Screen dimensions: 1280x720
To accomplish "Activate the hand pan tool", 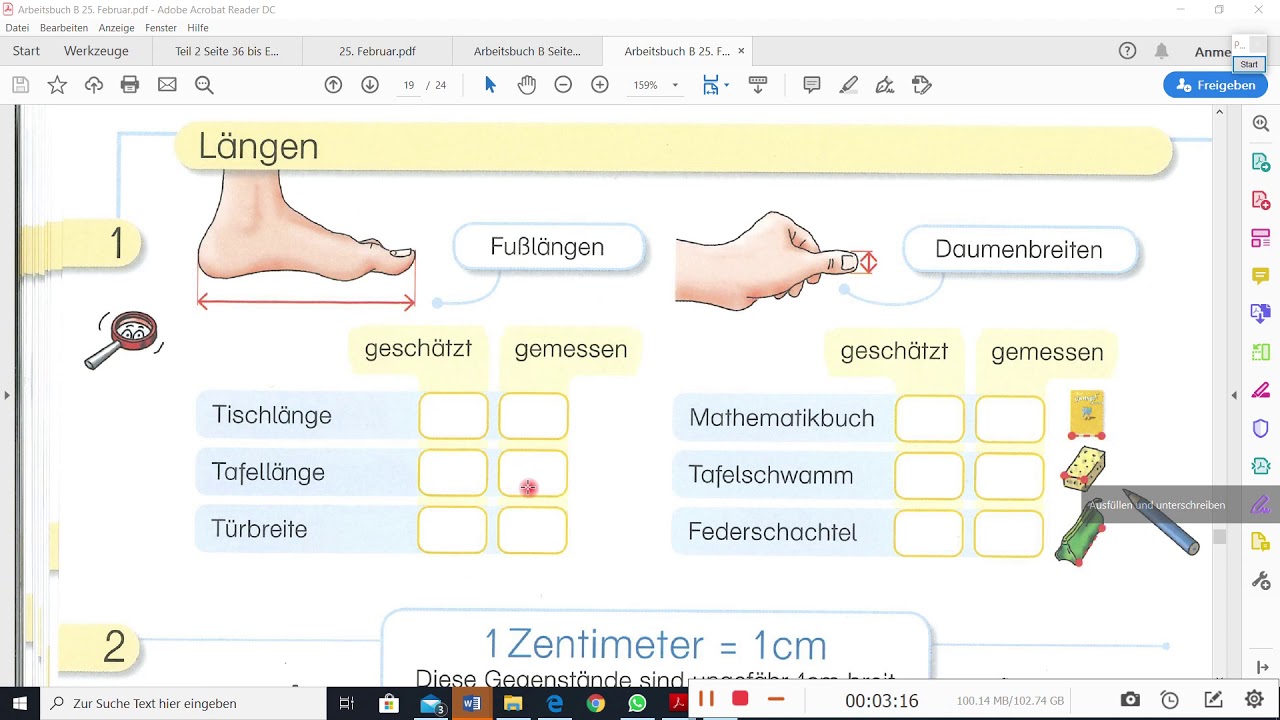I will point(527,85).
